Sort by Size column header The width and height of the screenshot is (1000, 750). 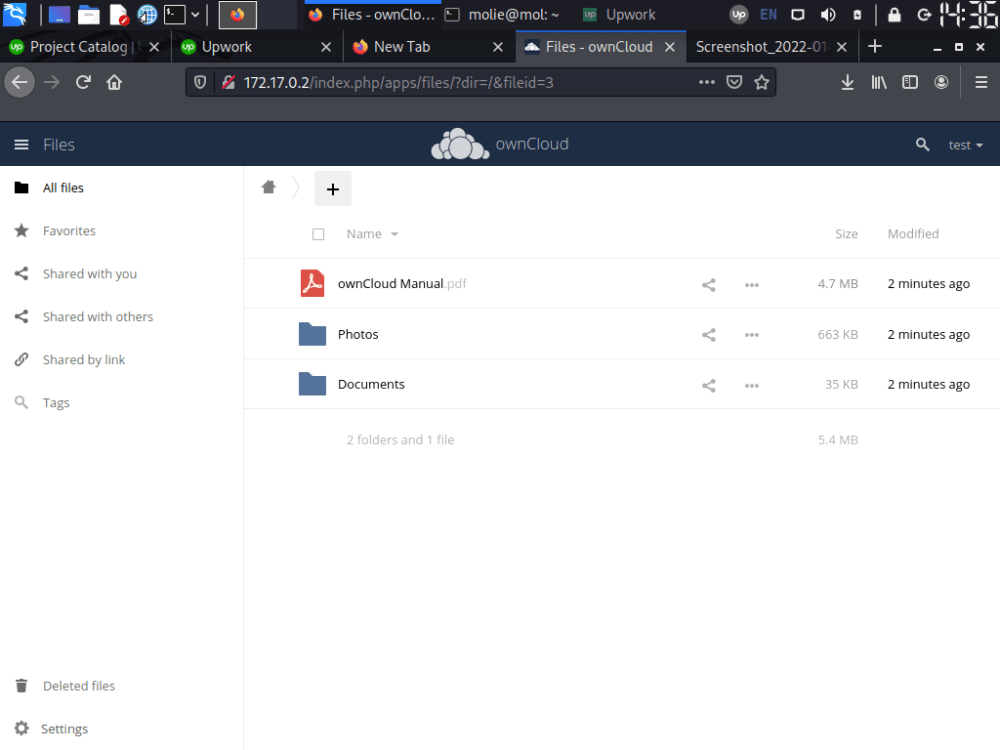[846, 234]
